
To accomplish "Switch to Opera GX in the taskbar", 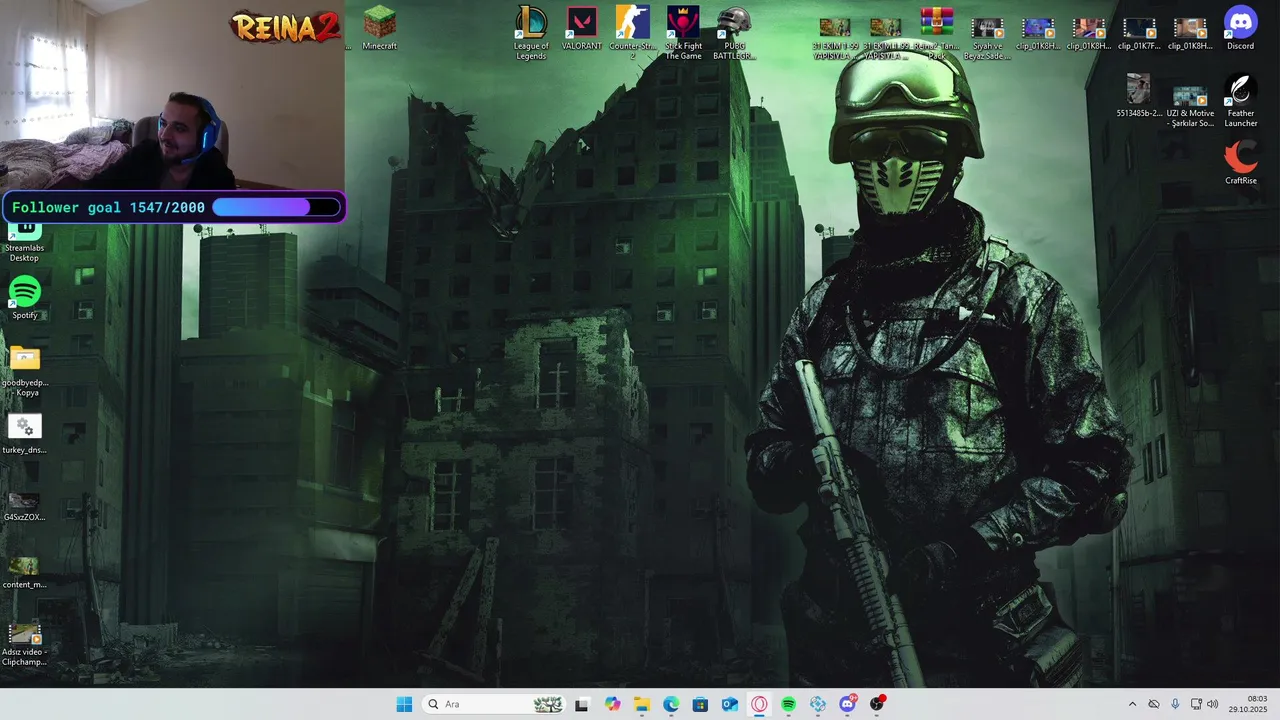I will coord(759,704).
